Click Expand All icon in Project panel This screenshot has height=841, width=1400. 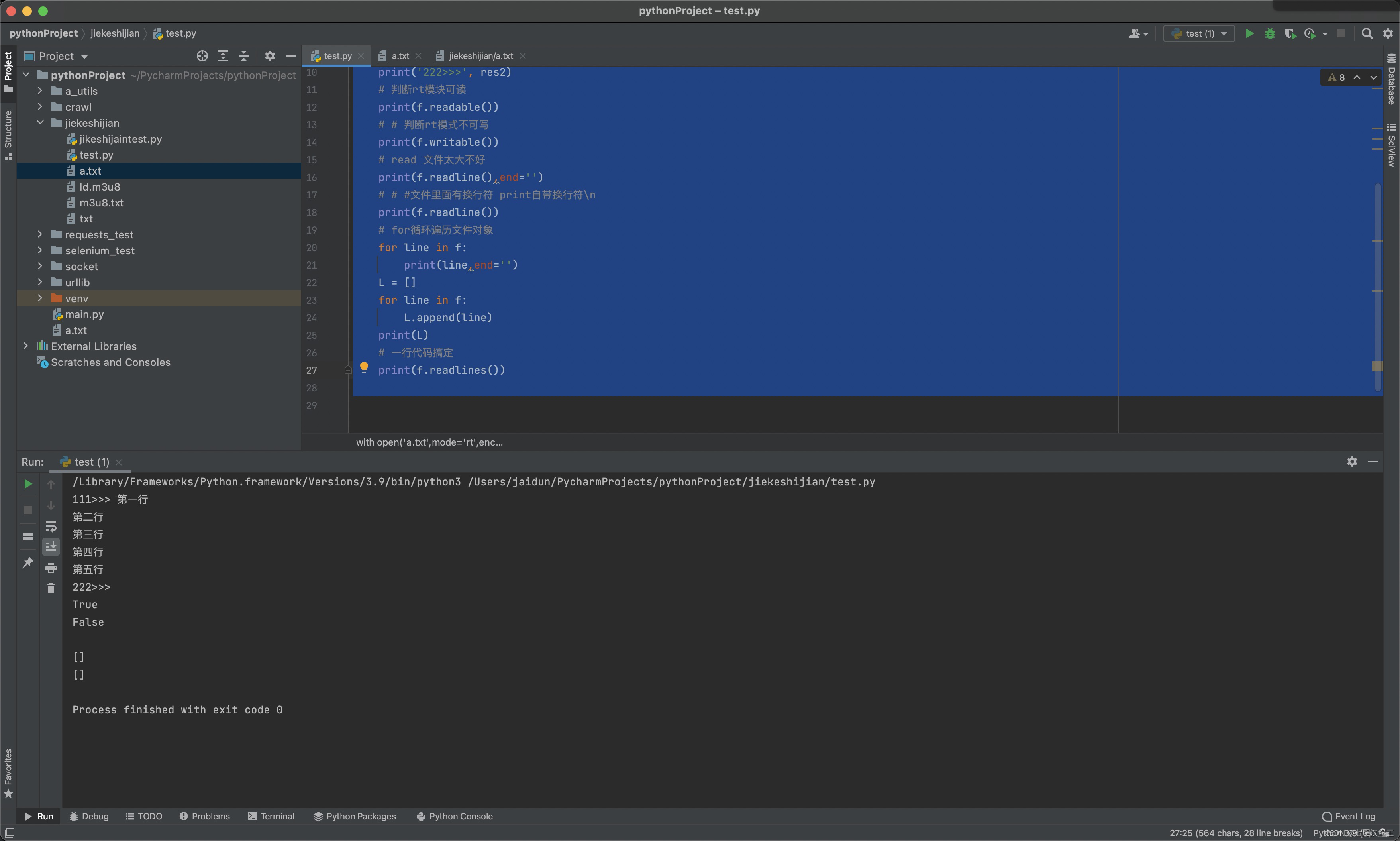tap(223, 55)
